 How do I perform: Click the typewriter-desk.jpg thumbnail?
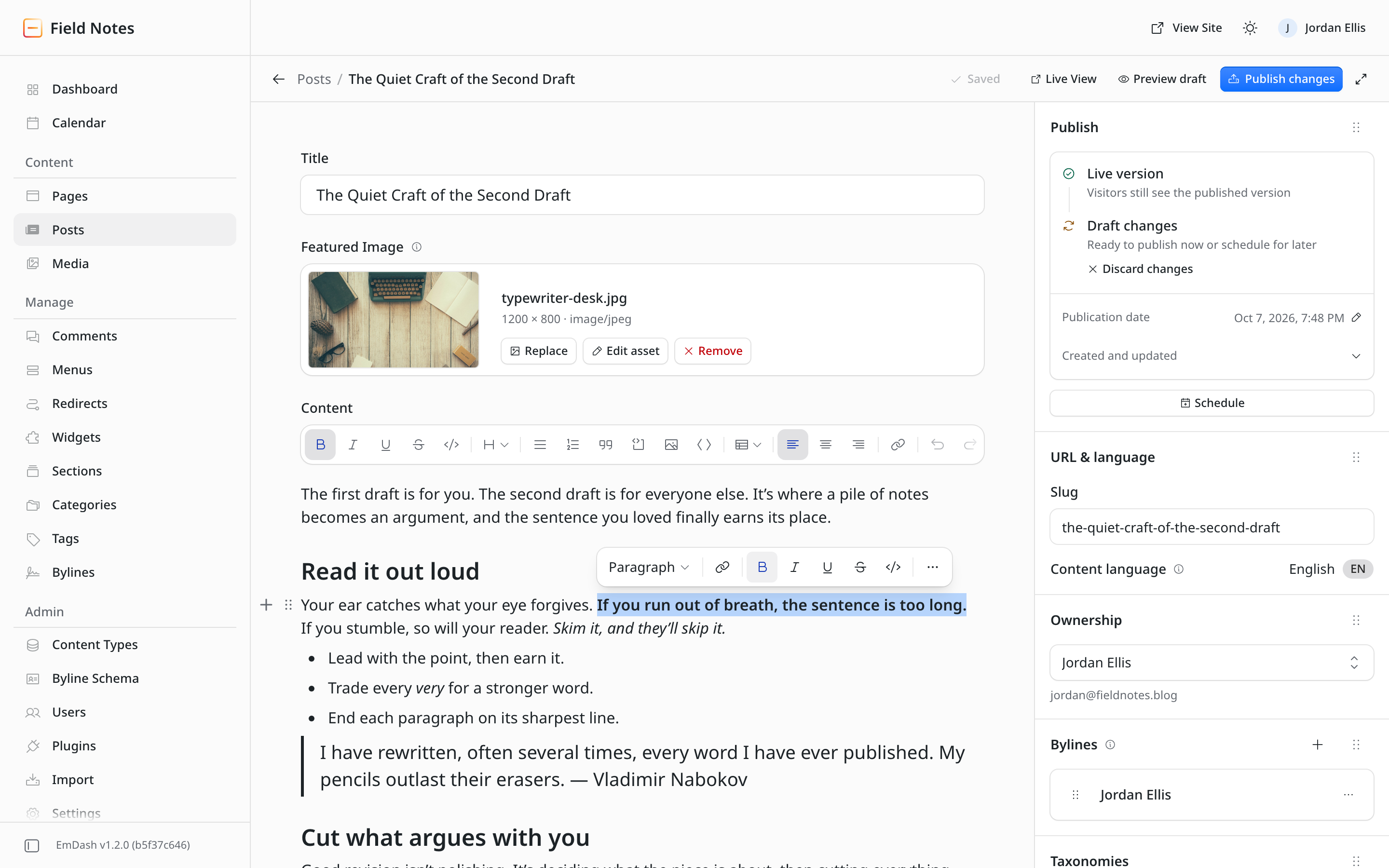394,319
